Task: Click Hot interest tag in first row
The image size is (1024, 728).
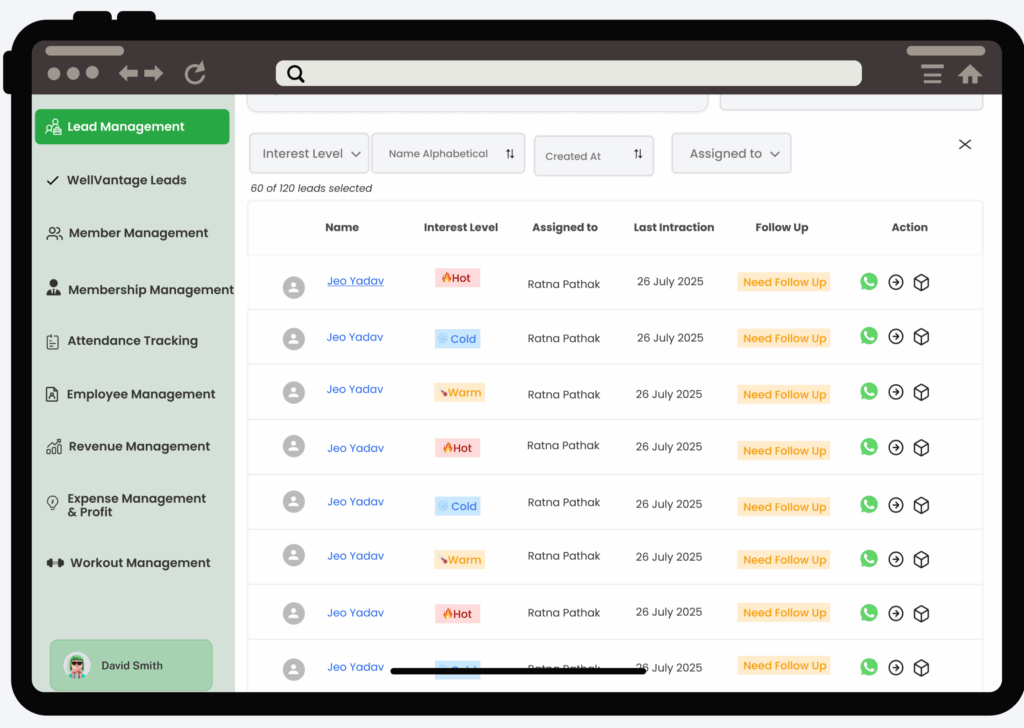Action: [x=457, y=278]
